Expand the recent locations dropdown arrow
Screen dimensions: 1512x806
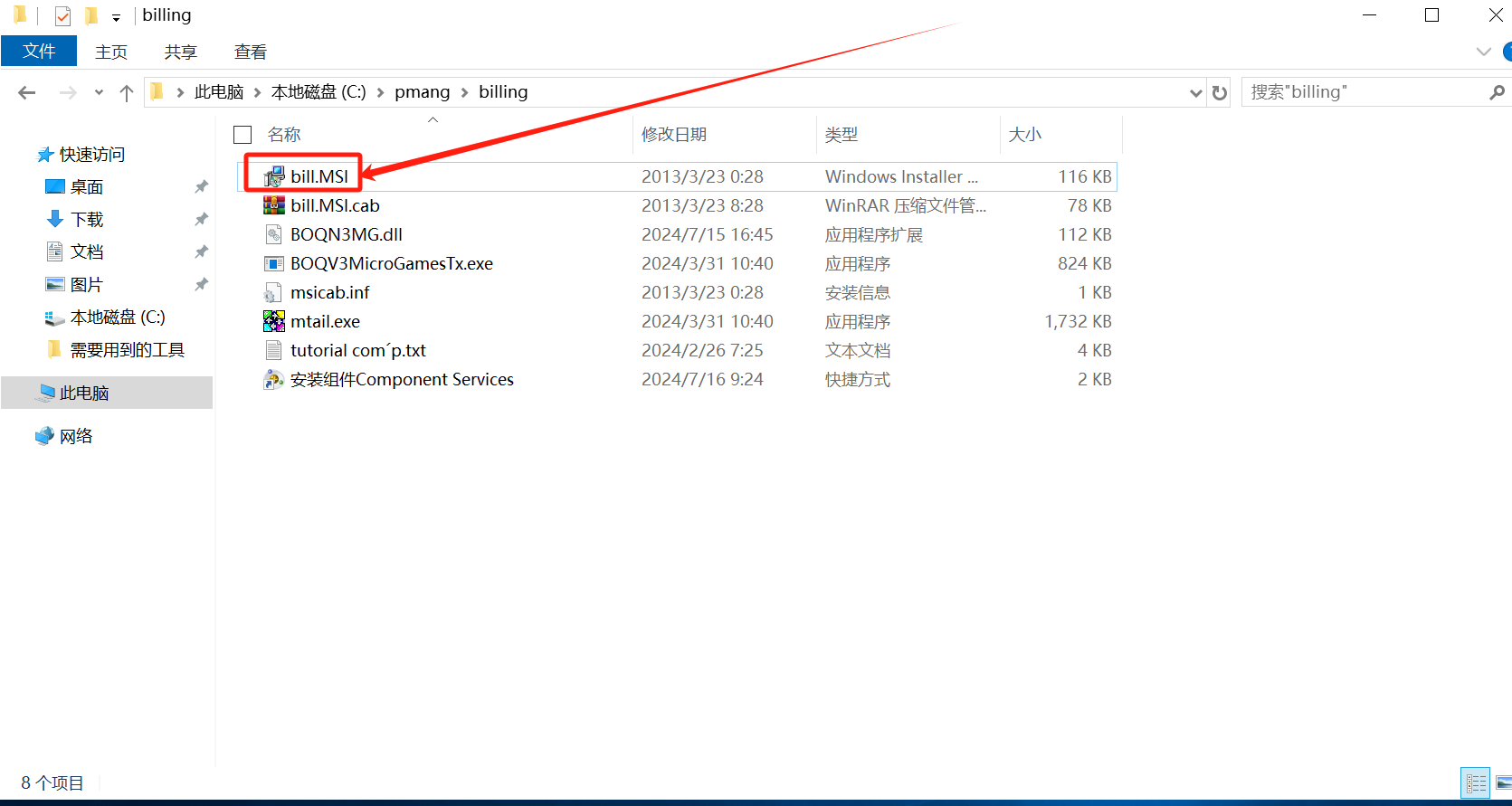point(99,92)
